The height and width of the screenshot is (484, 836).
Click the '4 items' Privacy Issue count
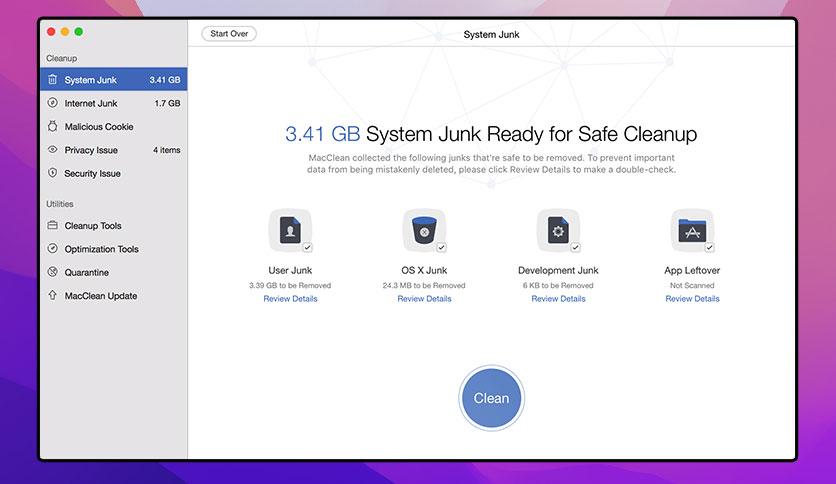point(166,150)
